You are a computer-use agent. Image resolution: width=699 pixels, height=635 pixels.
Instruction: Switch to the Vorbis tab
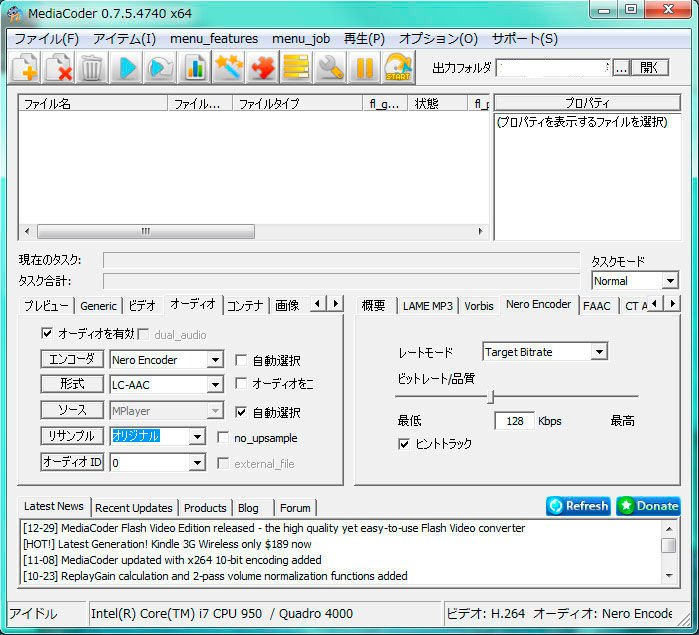479,306
